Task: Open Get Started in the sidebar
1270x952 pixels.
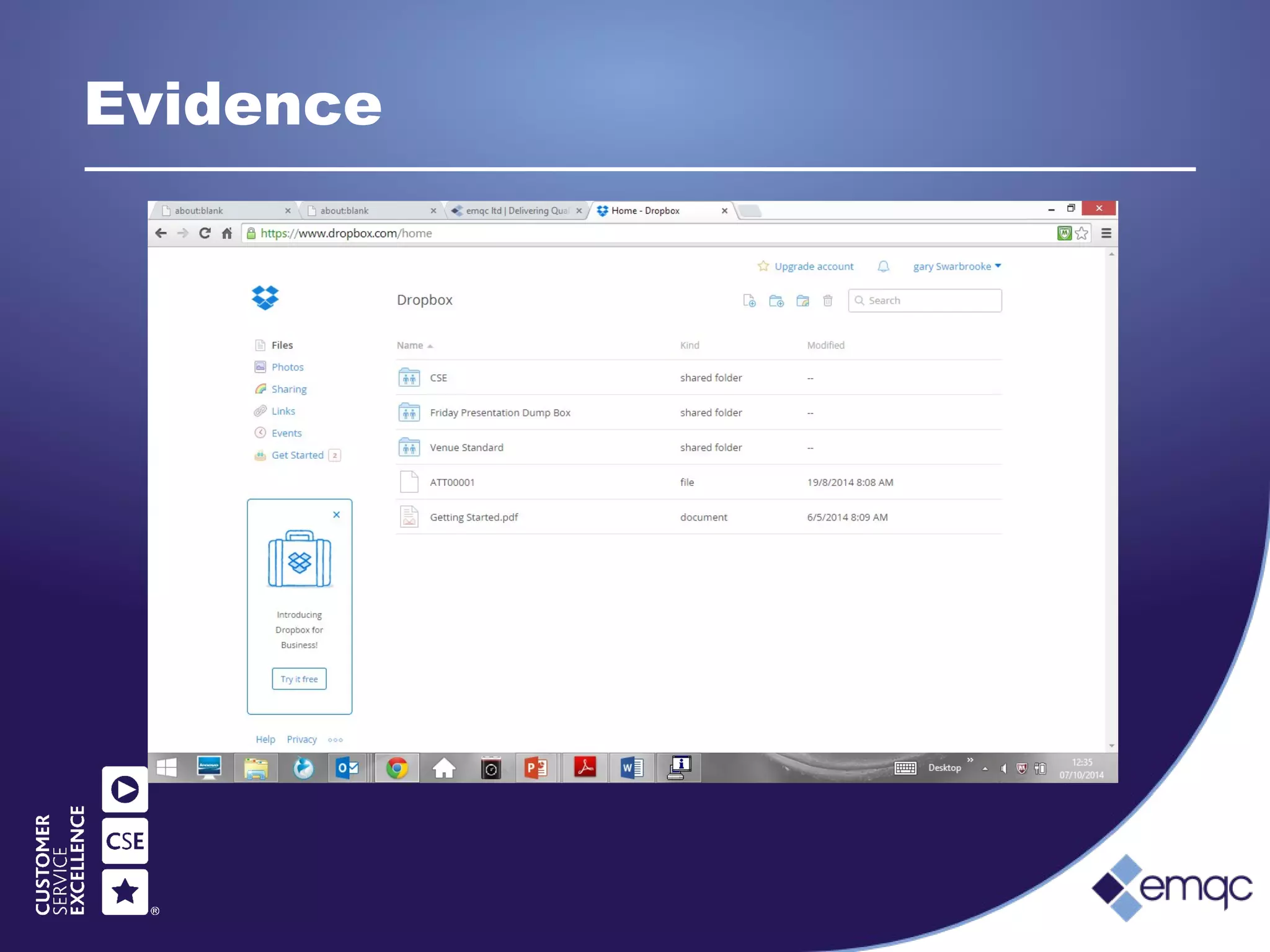Action: tap(297, 455)
